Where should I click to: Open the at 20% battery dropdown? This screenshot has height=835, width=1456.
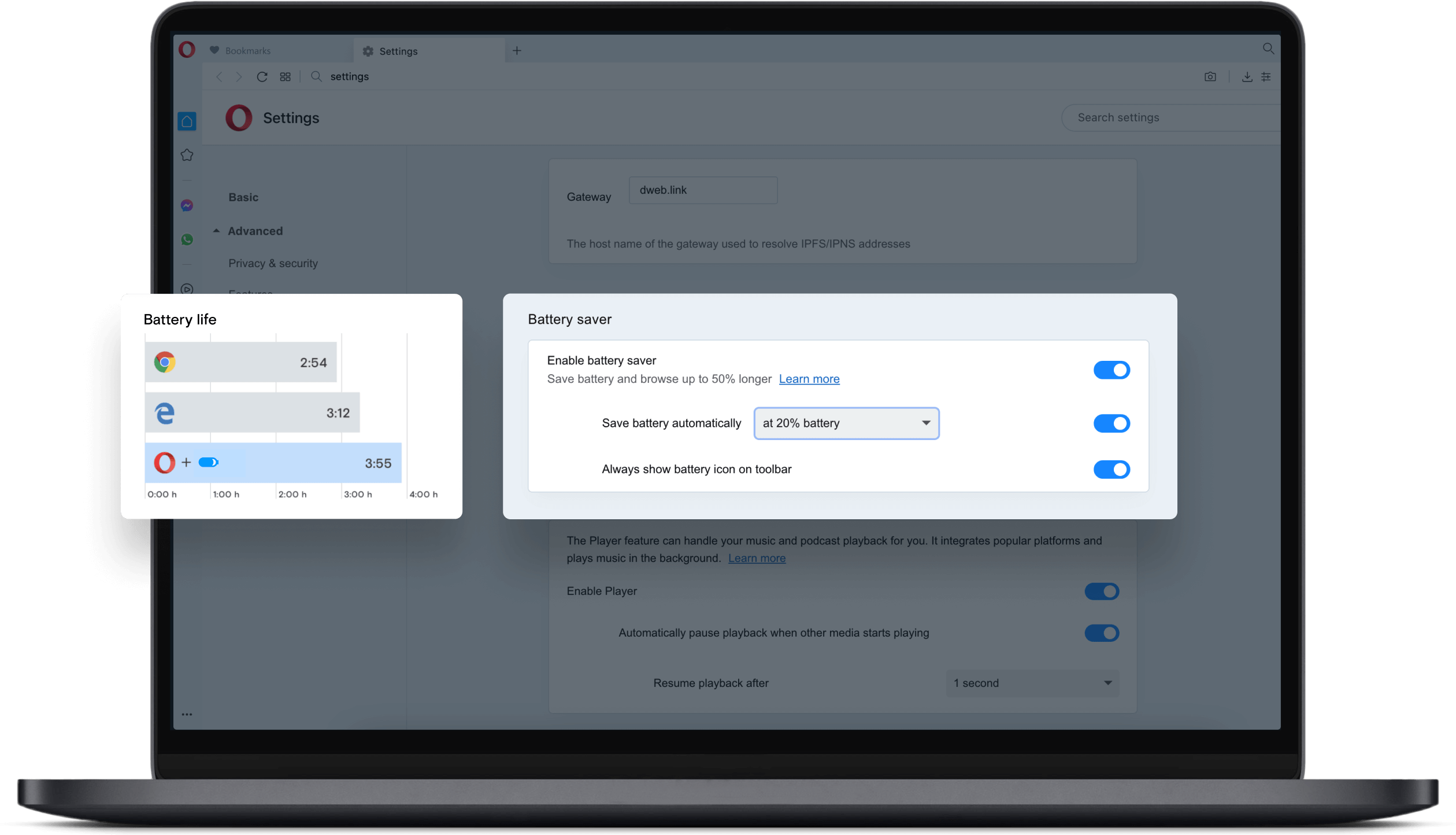[846, 423]
